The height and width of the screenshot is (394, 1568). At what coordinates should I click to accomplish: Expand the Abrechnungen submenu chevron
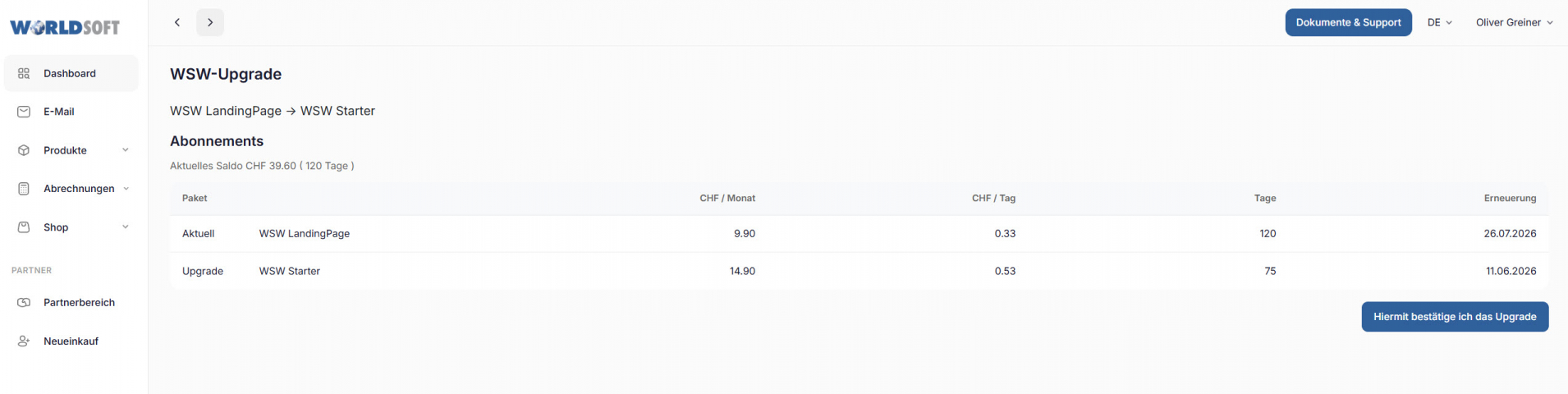point(126,189)
